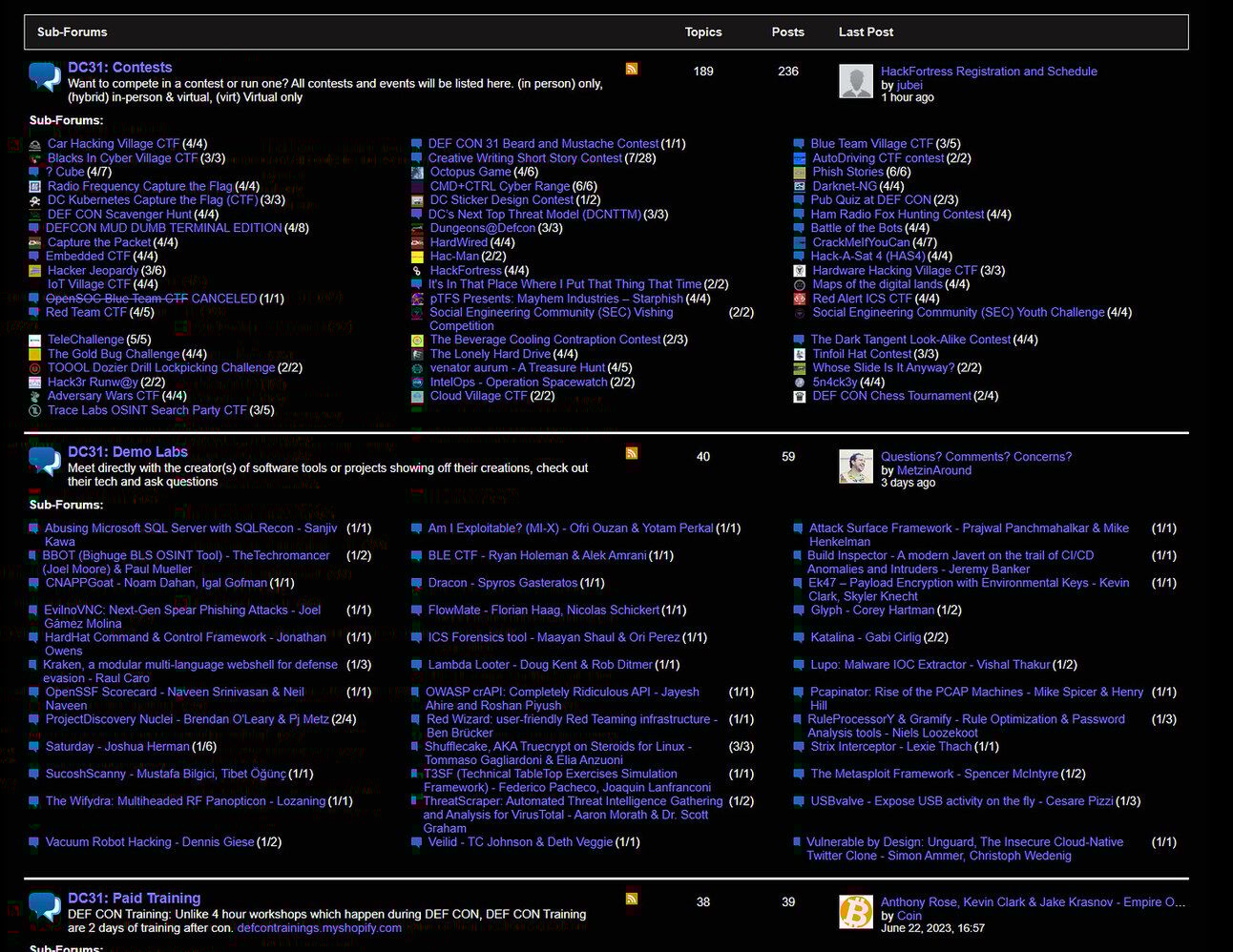The width and height of the screenshot is (1233, 952).
Task: Open the Dracon - Spyros Gasteratos demo lab
Action: (503, 583)
